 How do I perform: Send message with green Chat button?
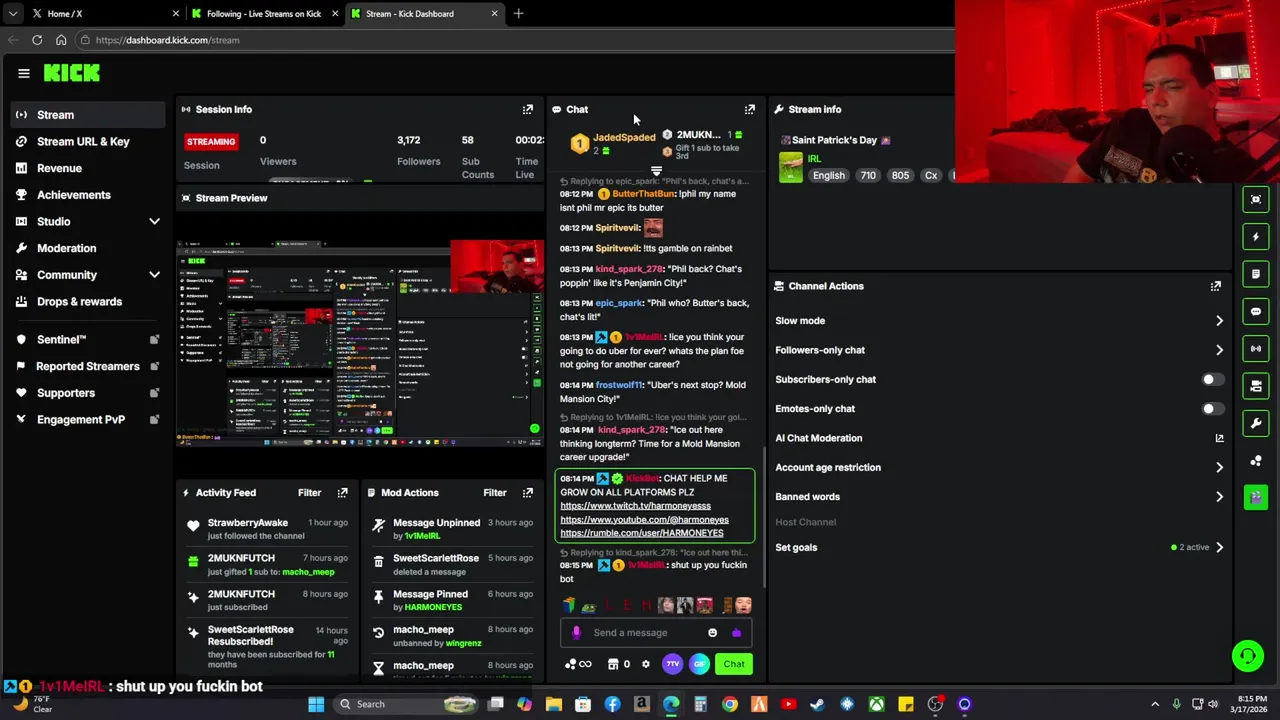pos(734,664)
